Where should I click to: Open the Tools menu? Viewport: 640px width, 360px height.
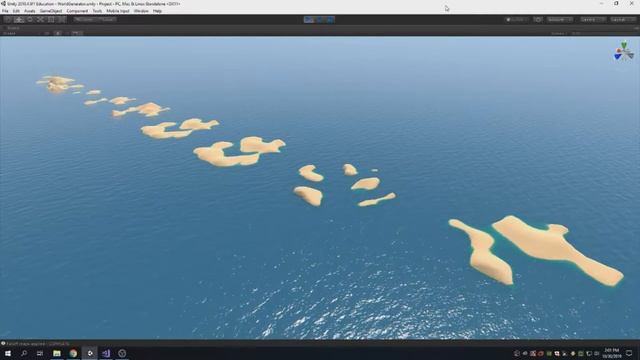(x=97, y=11)
